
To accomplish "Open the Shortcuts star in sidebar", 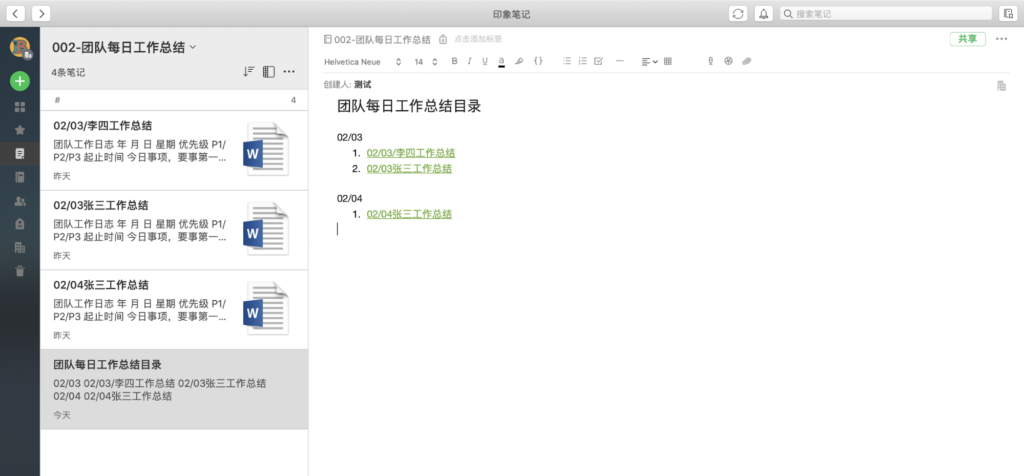I will pyautogui.click(x=20, y=130).
